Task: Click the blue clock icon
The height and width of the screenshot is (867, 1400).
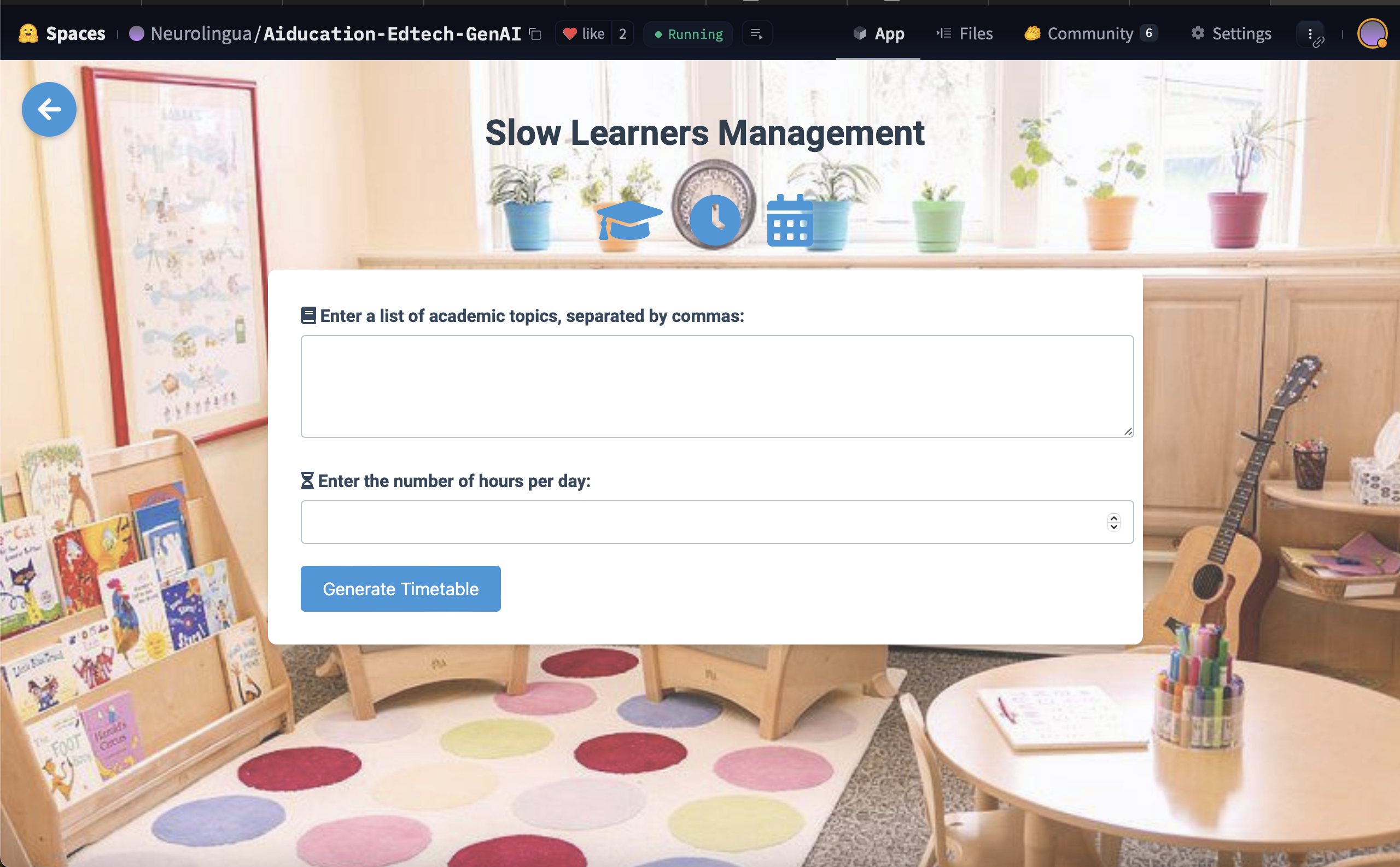Action: pos(715,220)
